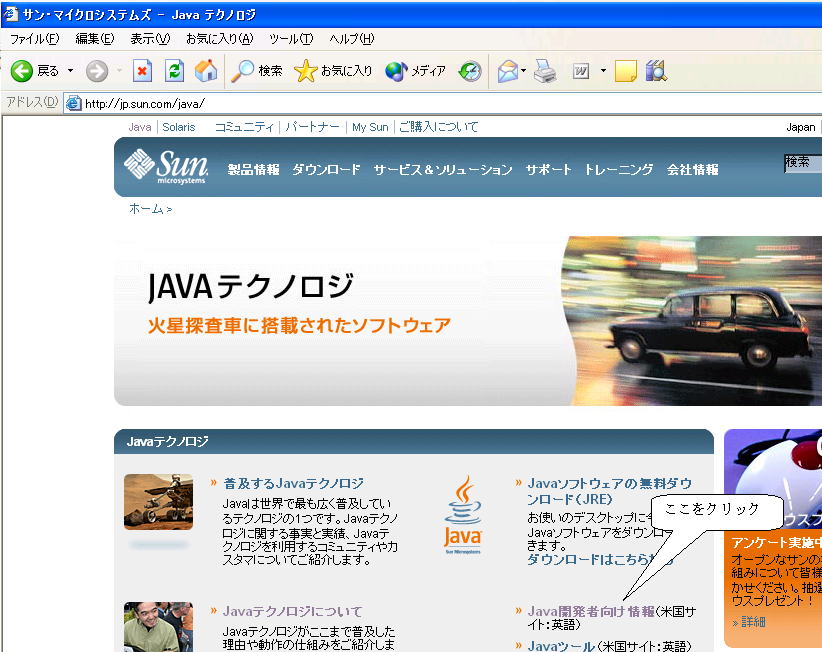Open サポート in the Sun navigation bar
Image resolution: width=822 pixels, height=652 pixels.
coord(548,169)
